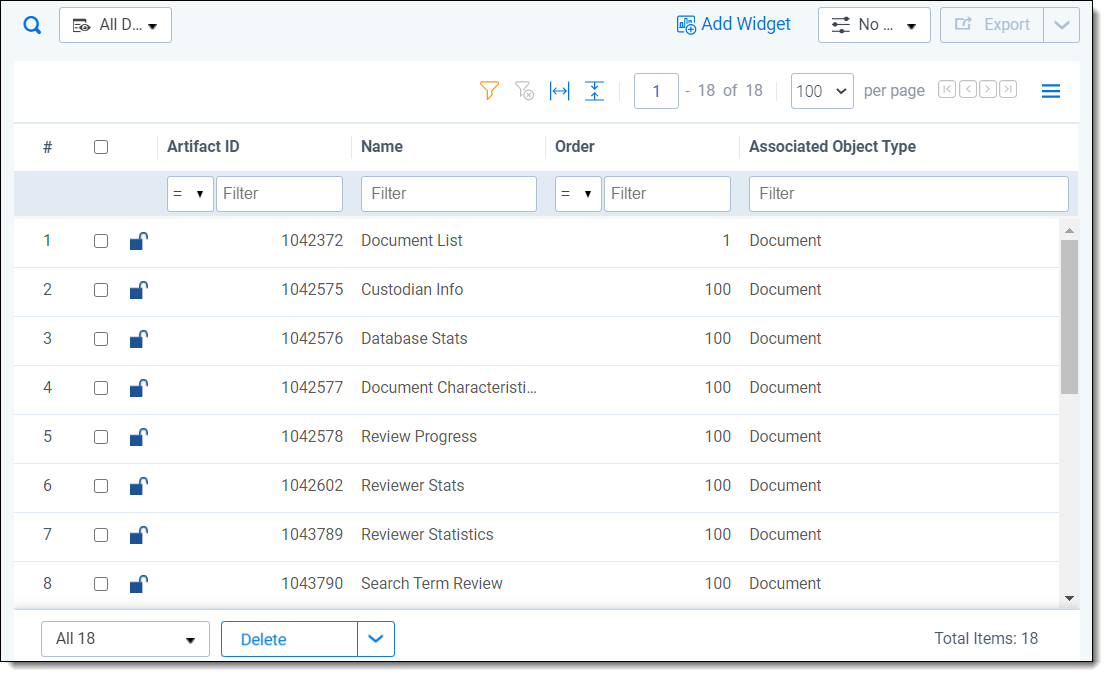The image size is (1108, 677).
Task: Click the lock icon for Document List row
Action: click(x=139, y=241)
